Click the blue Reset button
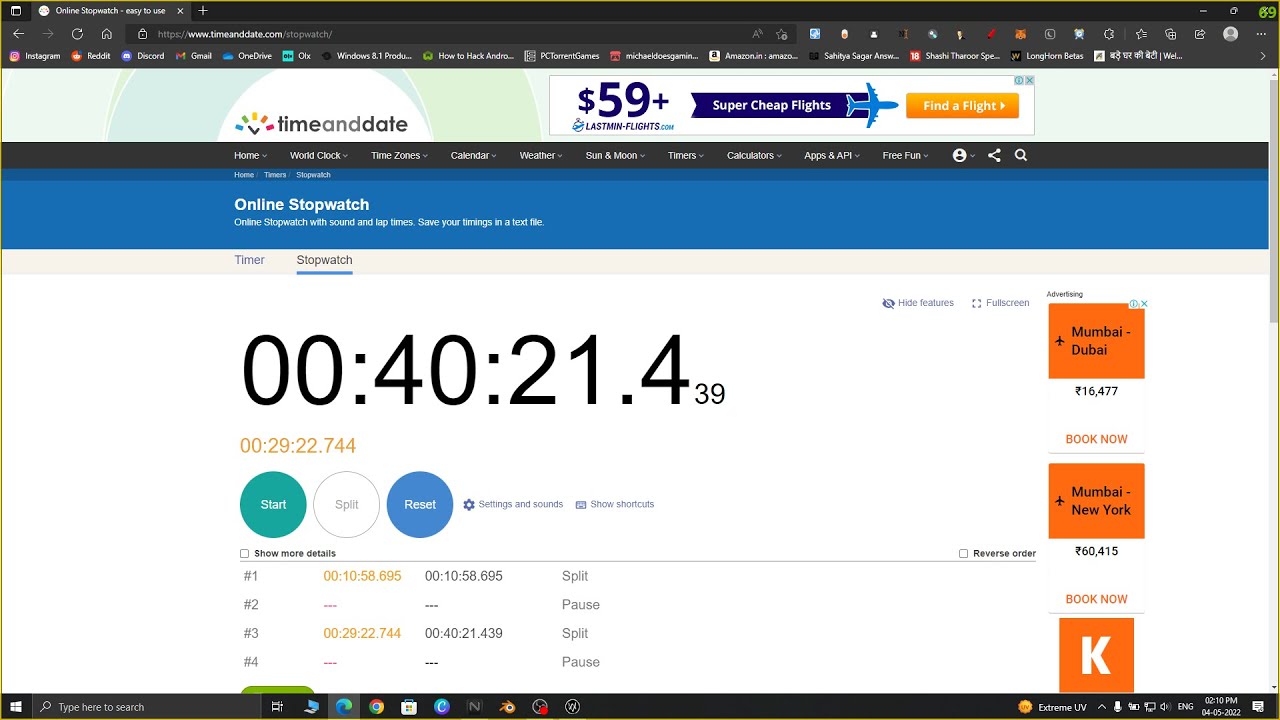 pos(420,505)
